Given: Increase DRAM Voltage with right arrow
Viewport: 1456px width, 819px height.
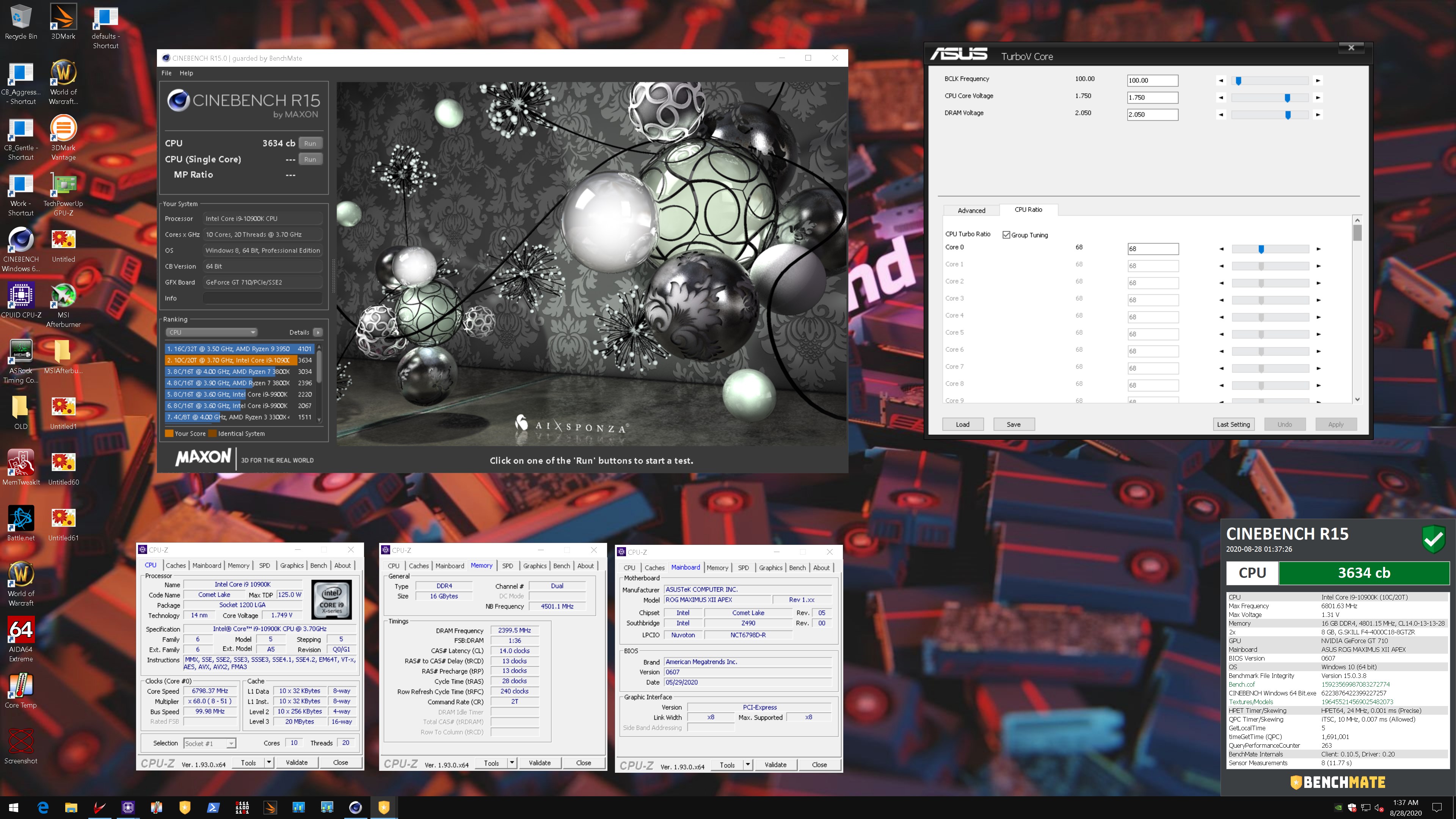Looking at the screenshot, I should [1318, 115].
